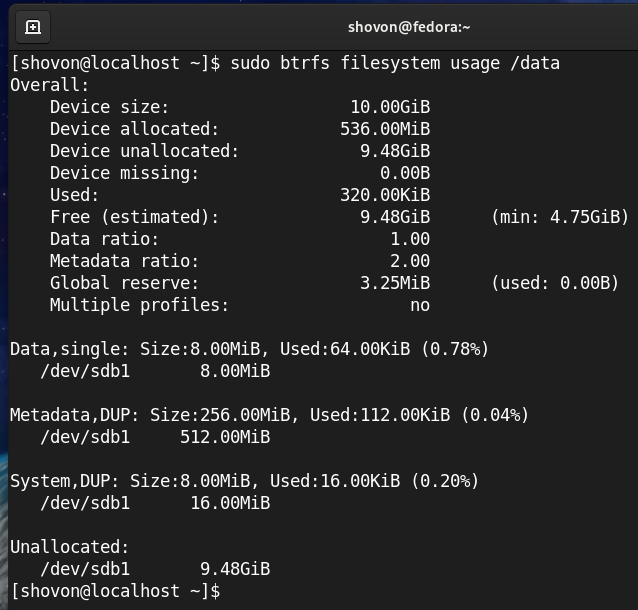Click the Device unallocated label
The width and height of the screenshot is (638, 610).
[x=144, y=151]
